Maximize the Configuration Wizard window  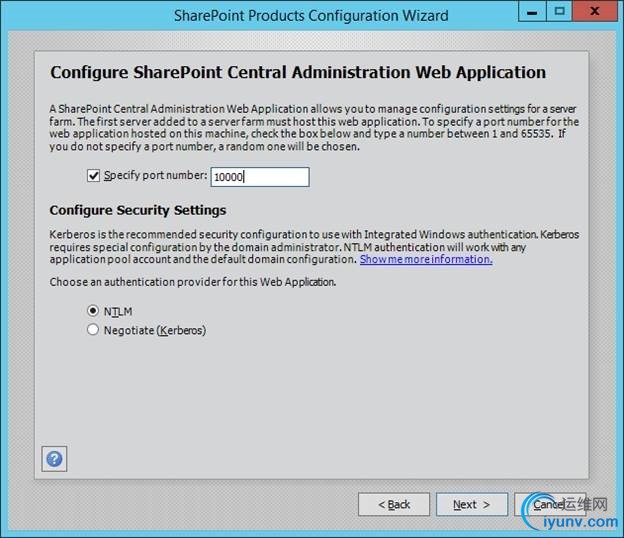(559, 11)
